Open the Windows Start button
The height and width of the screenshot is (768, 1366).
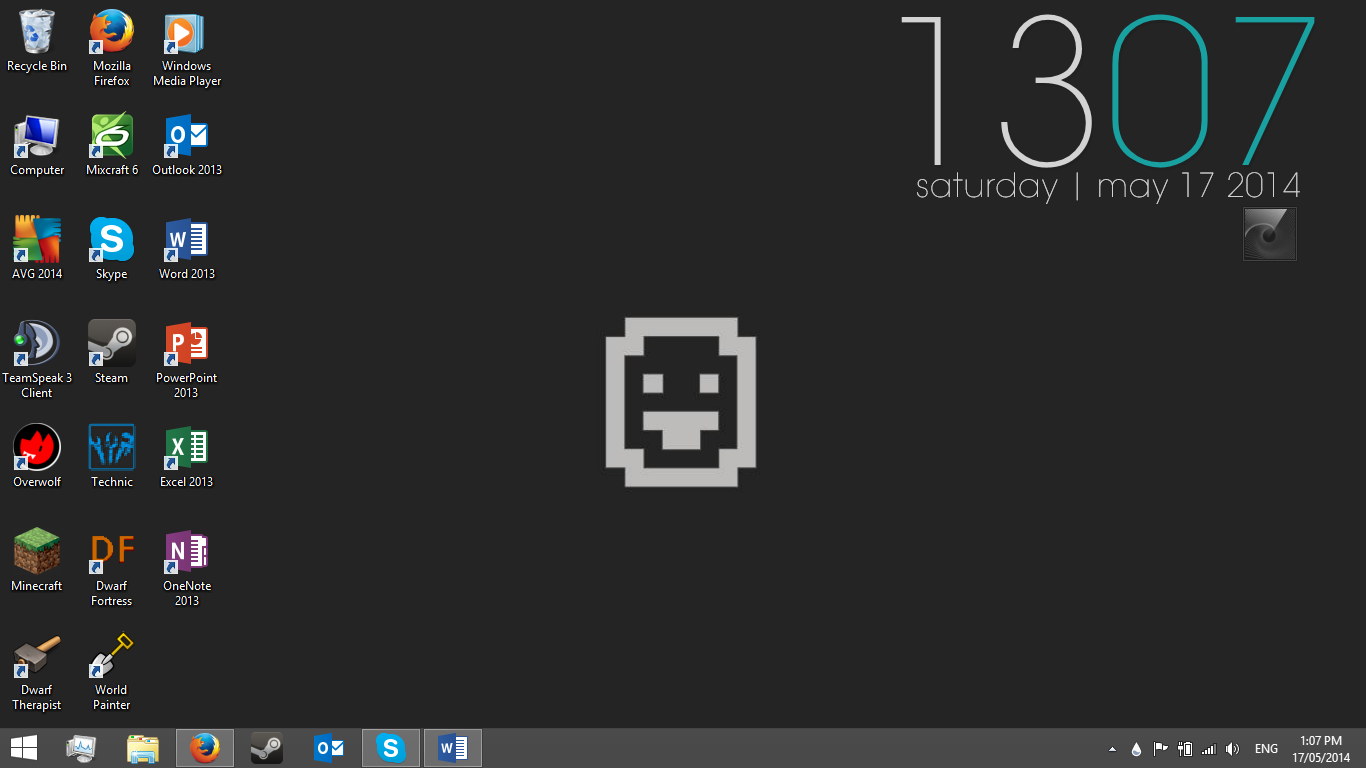click(23, 748)
